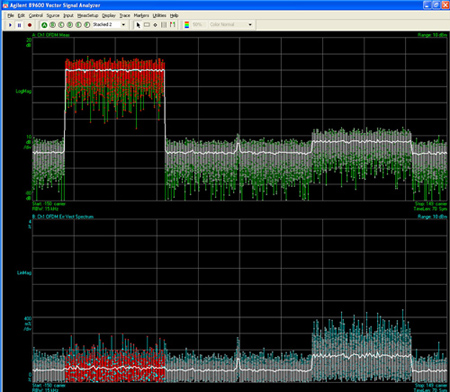Open the Markers menu
This screenshot has height=392, width=450.
click(x=141, y=15)
